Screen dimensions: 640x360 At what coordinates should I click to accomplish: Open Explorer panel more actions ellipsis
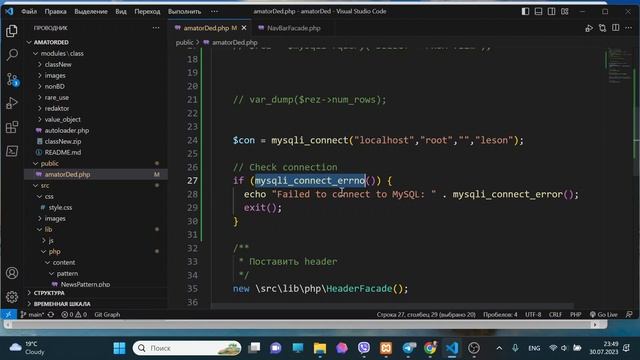point(156,28)
